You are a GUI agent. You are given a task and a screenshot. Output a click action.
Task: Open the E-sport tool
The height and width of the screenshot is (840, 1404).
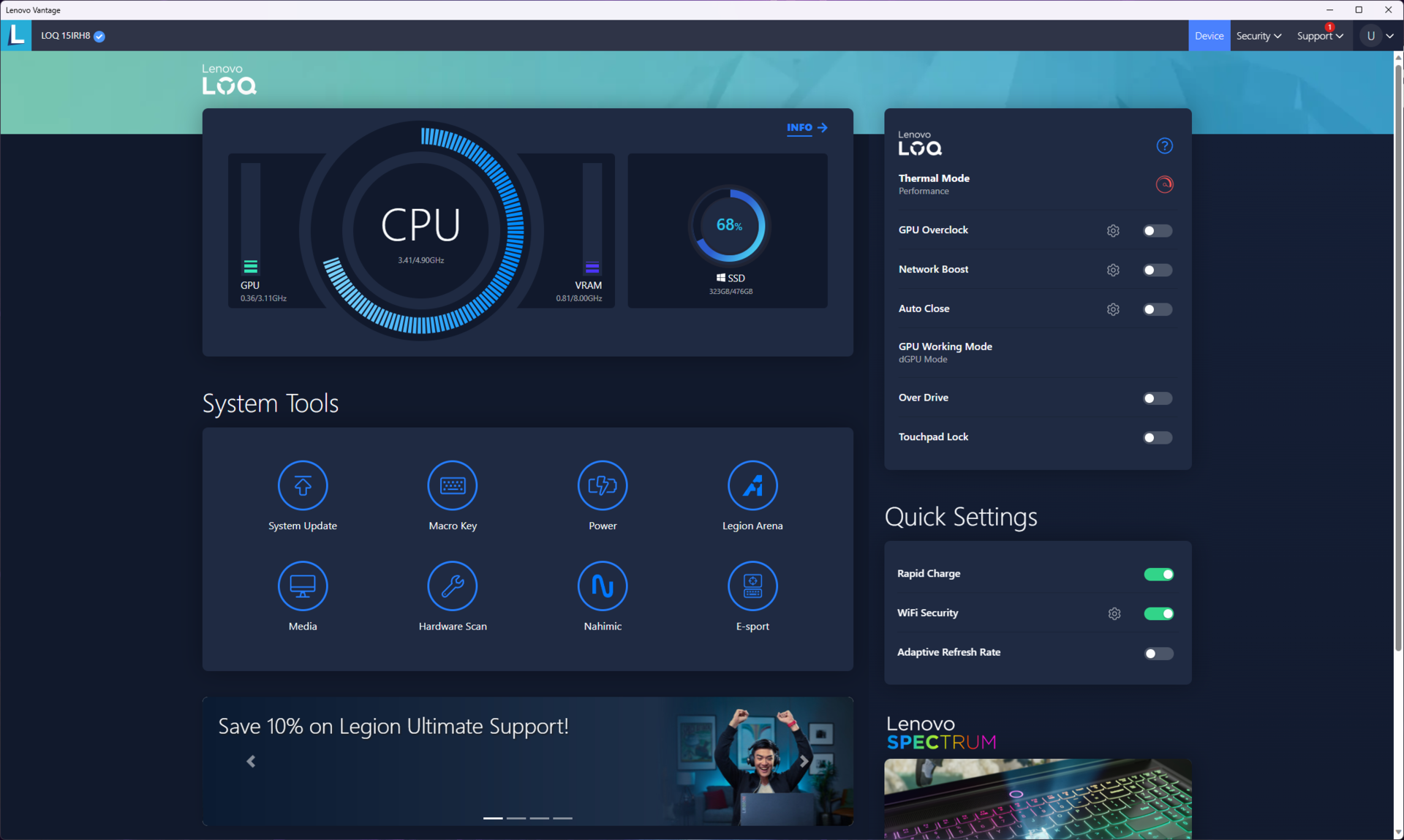point(752,586)
